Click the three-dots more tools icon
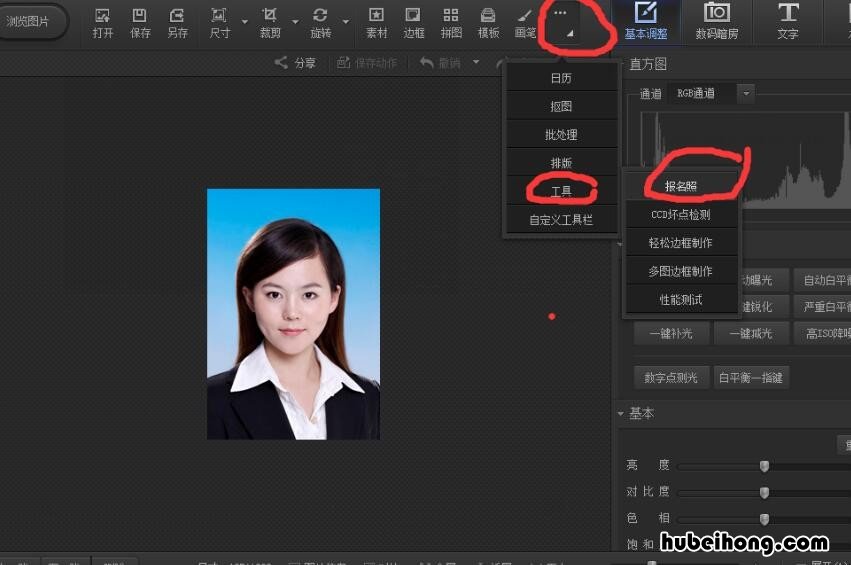The height and width of the screenshot is (565, 851). (560, 12)
